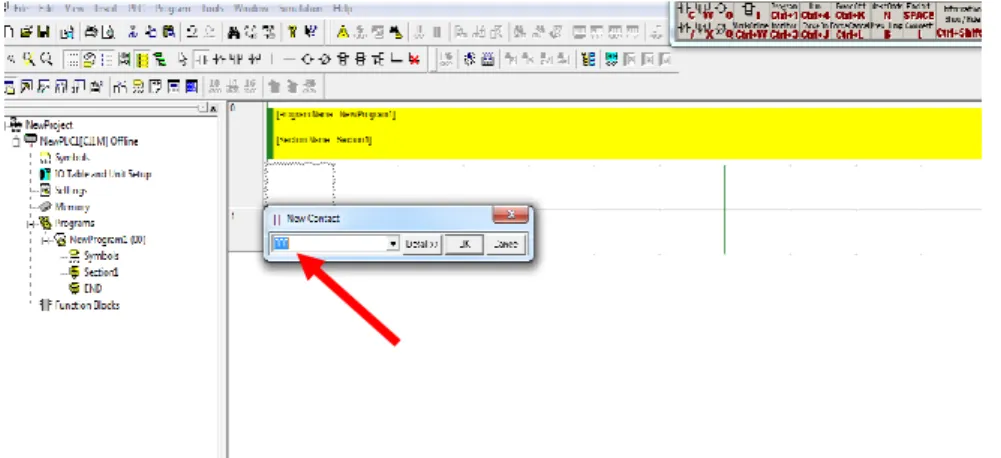
Task: Click the yellow-blue stacked blocks toolbar icon
Action: tap(588, 59)
